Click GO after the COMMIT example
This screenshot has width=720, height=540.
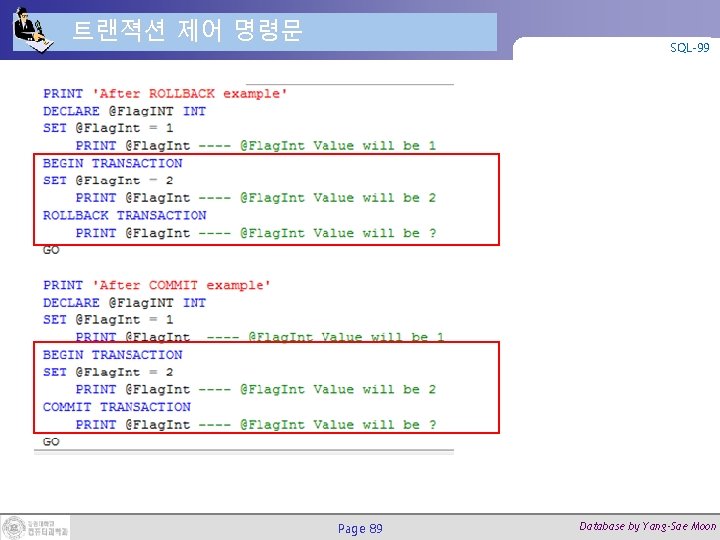pos(51,441)
